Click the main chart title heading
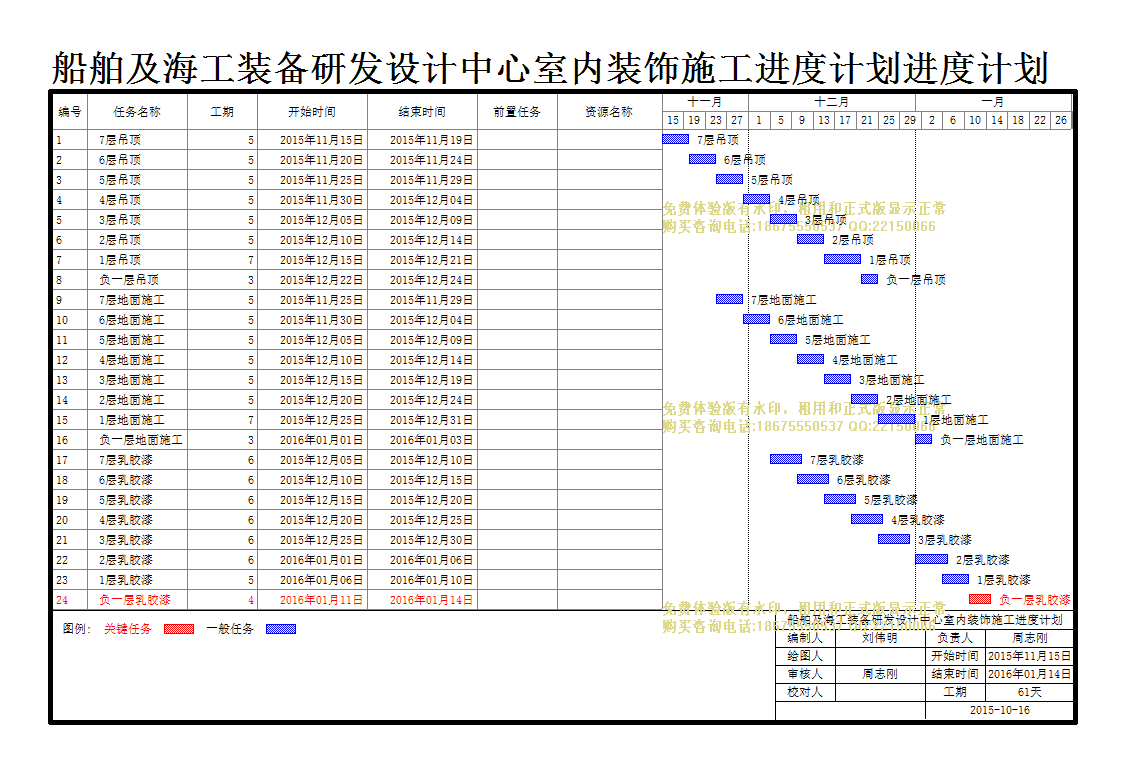 (551, 69)
